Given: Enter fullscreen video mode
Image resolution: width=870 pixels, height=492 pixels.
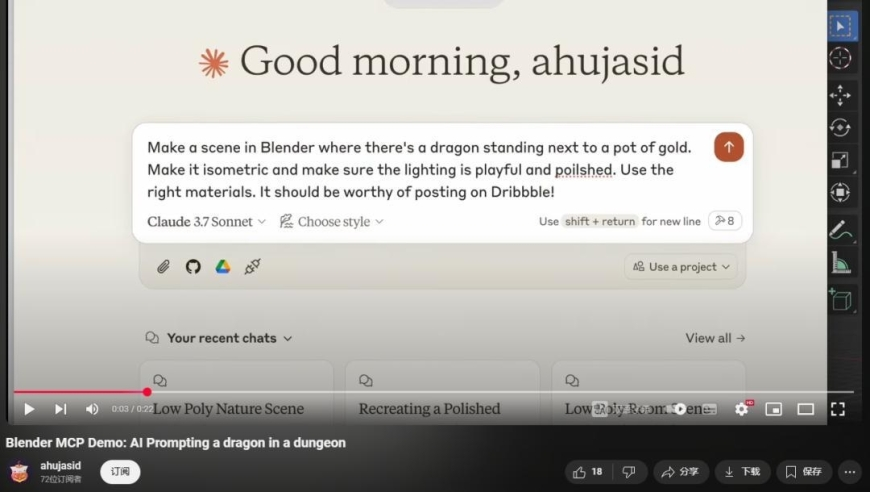Looking at the screenshot, I should coord(838,409).
